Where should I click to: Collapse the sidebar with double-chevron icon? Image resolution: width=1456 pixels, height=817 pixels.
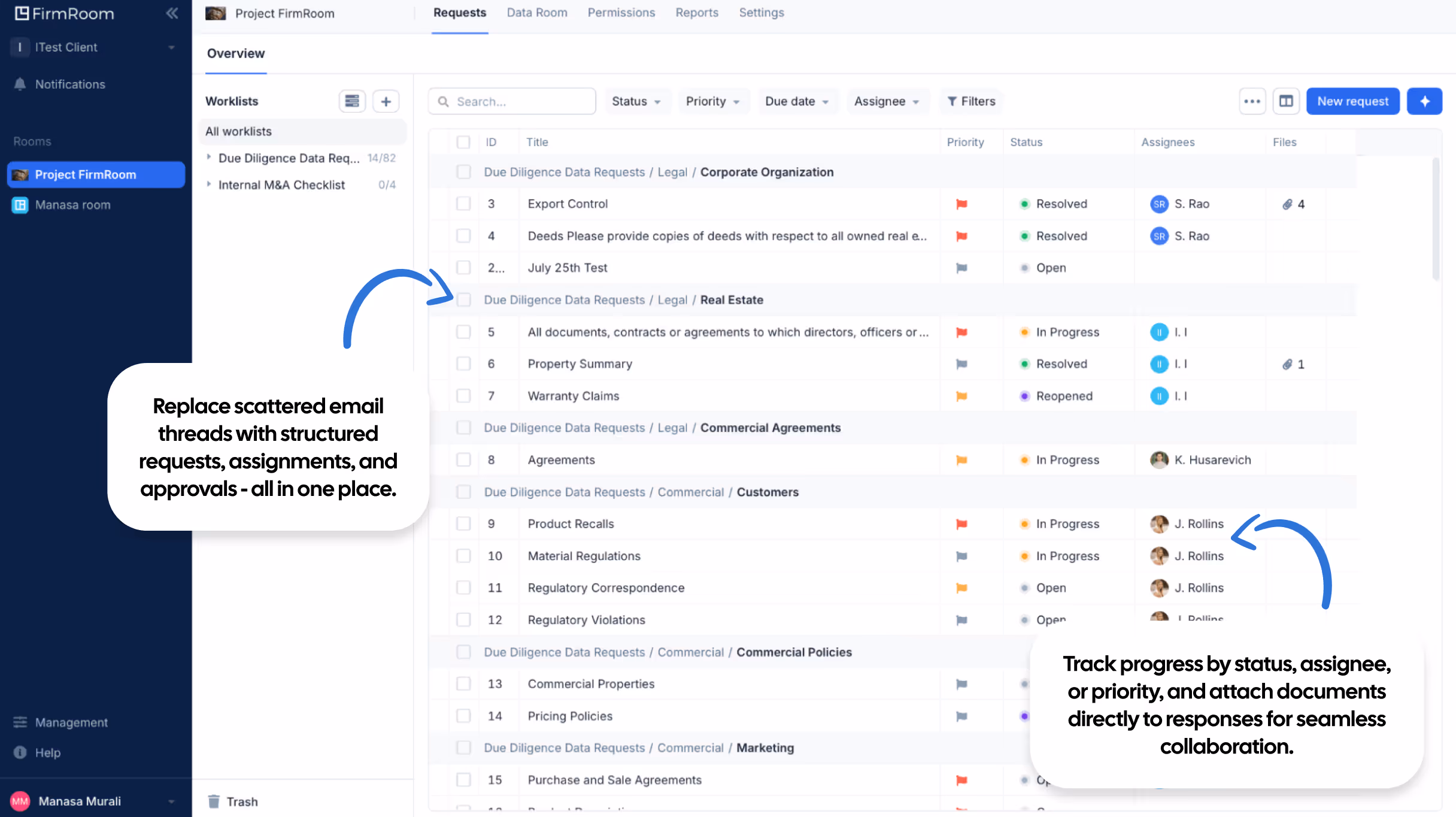coord(172,13)
